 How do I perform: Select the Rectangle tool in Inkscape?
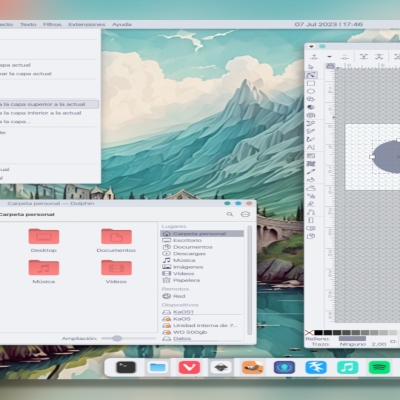pos(311,83)
